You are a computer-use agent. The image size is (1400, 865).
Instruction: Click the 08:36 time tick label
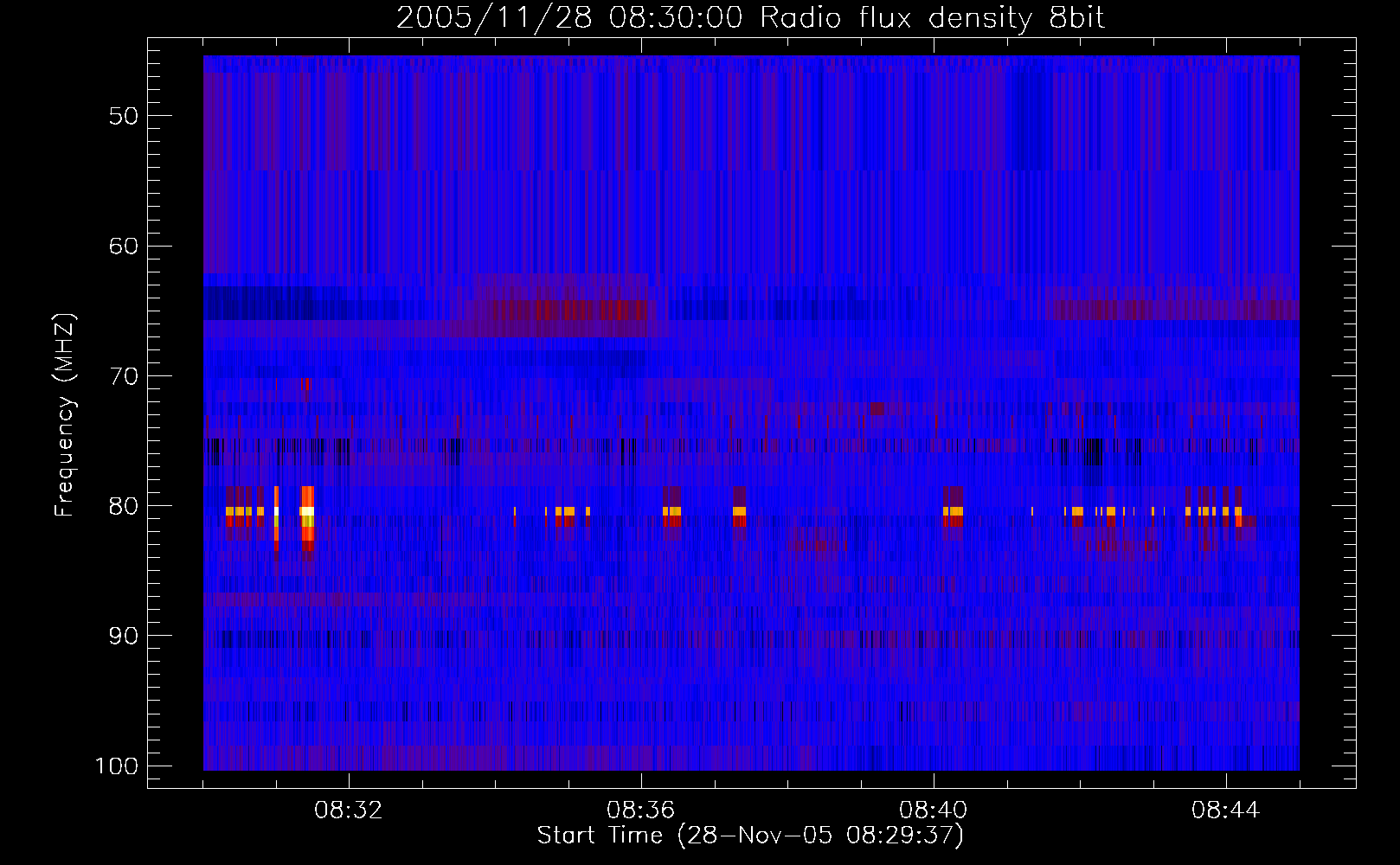[x=641, y=811]
